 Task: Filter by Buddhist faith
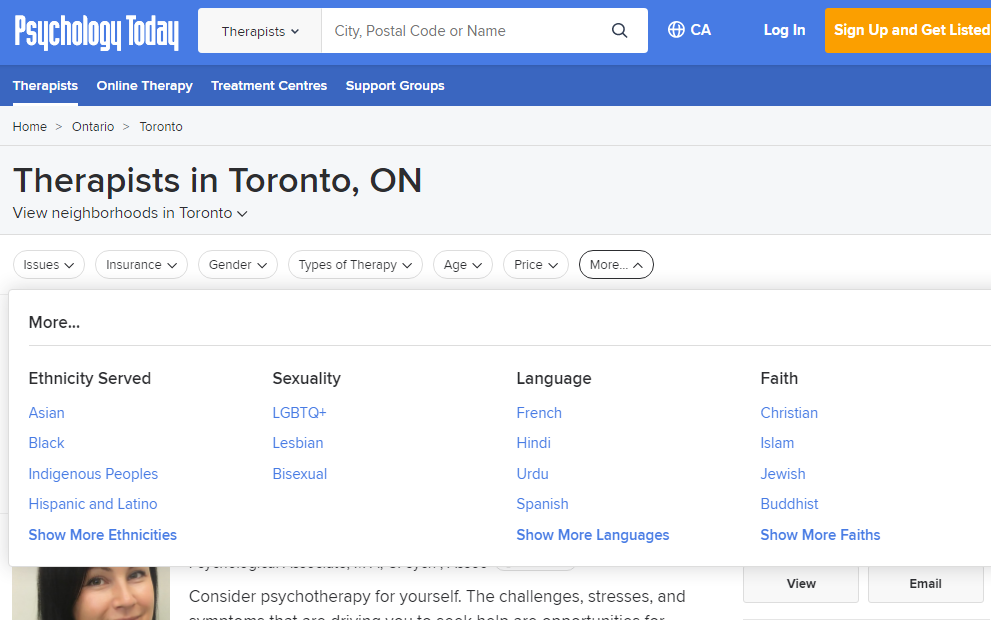click(789, 504)
